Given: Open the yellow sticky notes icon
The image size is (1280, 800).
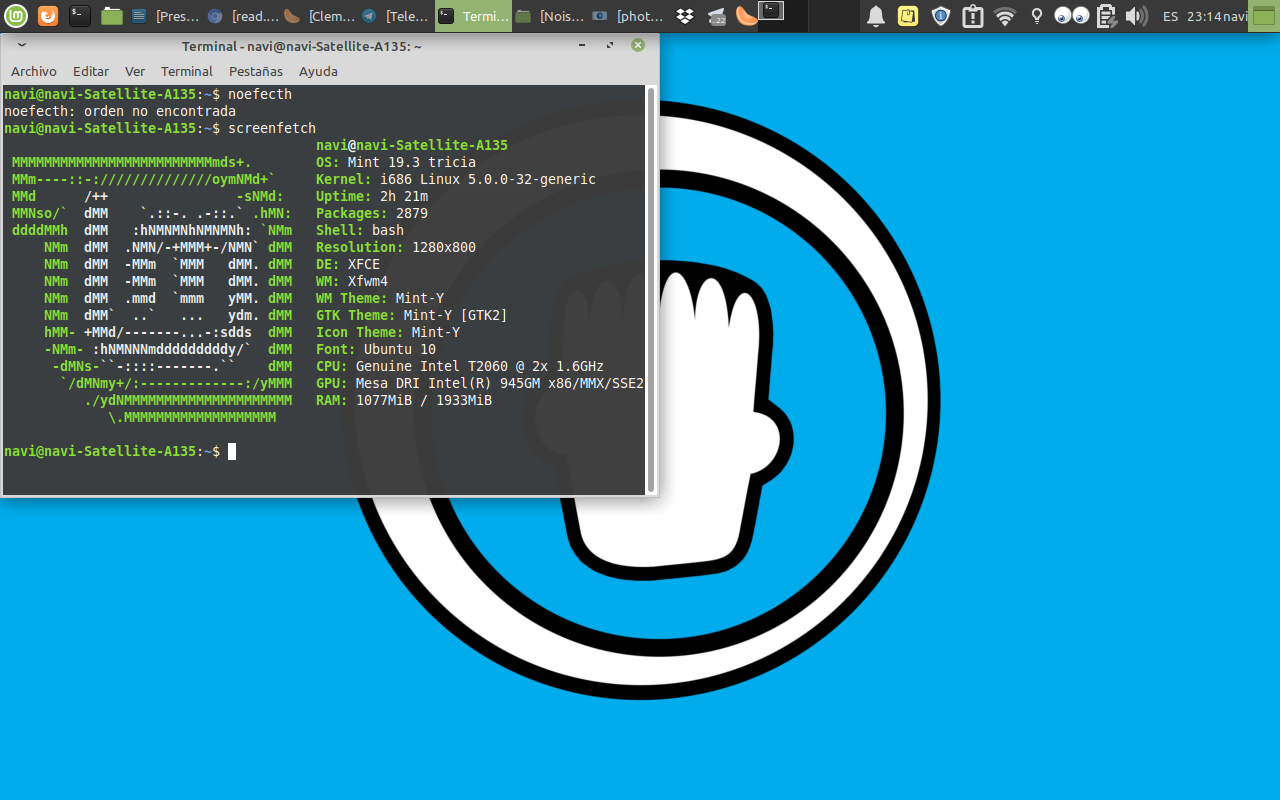Looking at the screenshot, I should [x=908, y=16].
